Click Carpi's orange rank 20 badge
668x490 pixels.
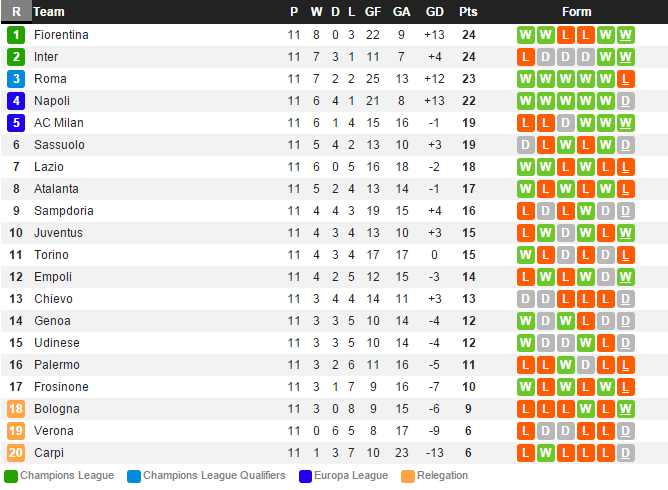tap(16, 453)
